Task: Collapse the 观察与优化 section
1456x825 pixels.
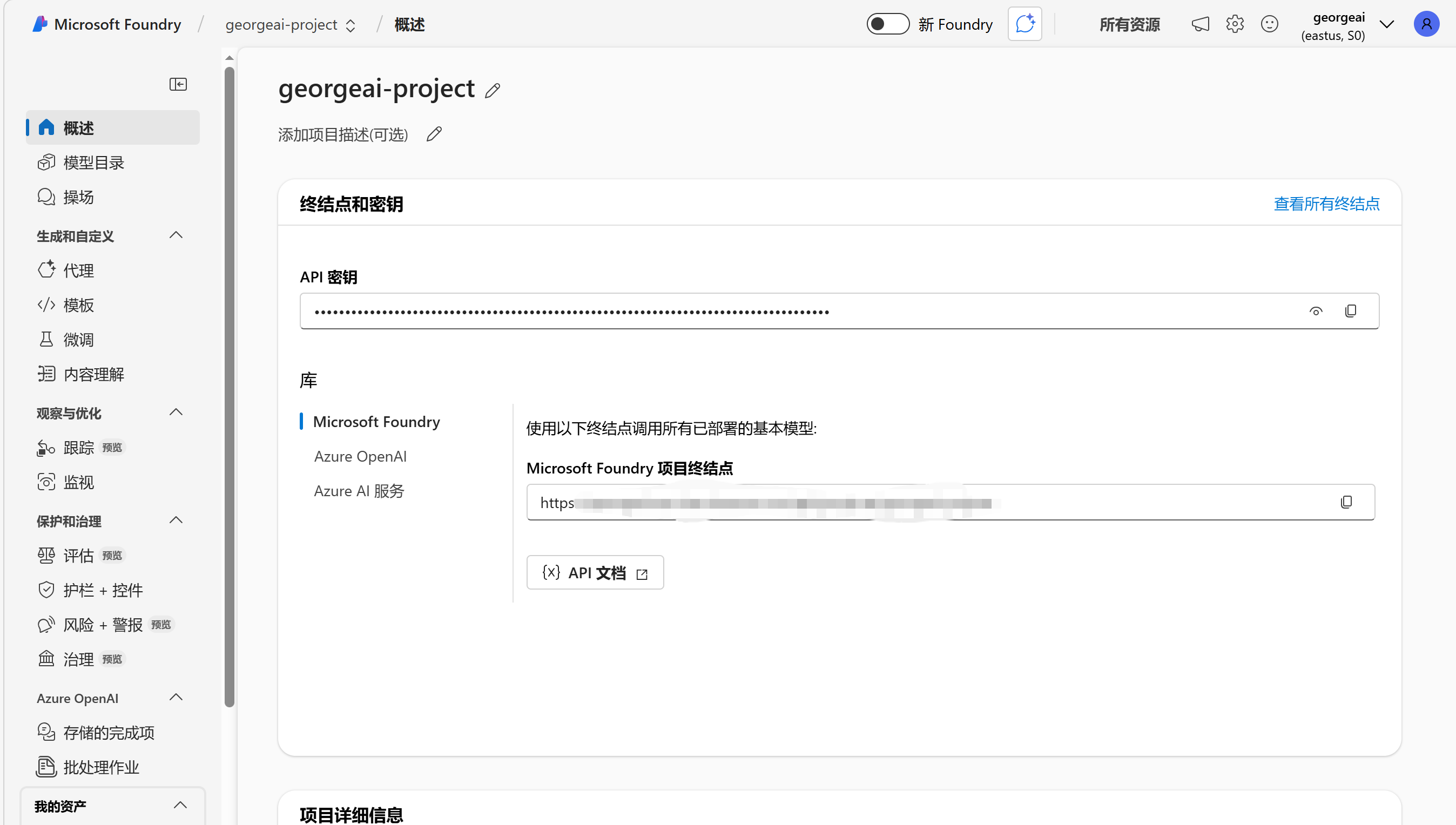Action: point(176,412)
